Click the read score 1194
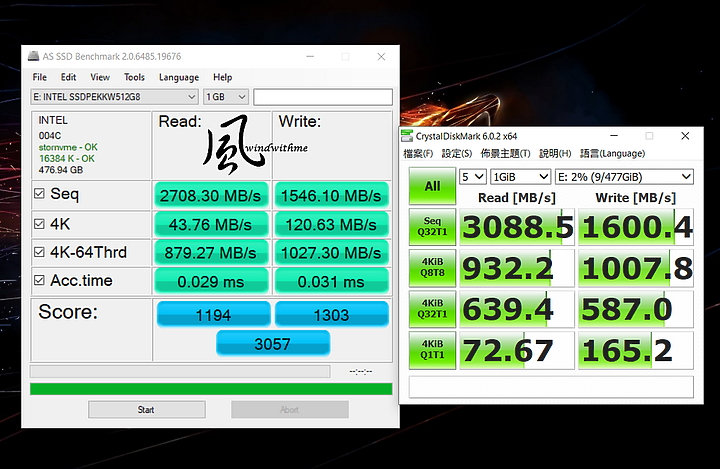Screen dimensions: 720x469 214,315
